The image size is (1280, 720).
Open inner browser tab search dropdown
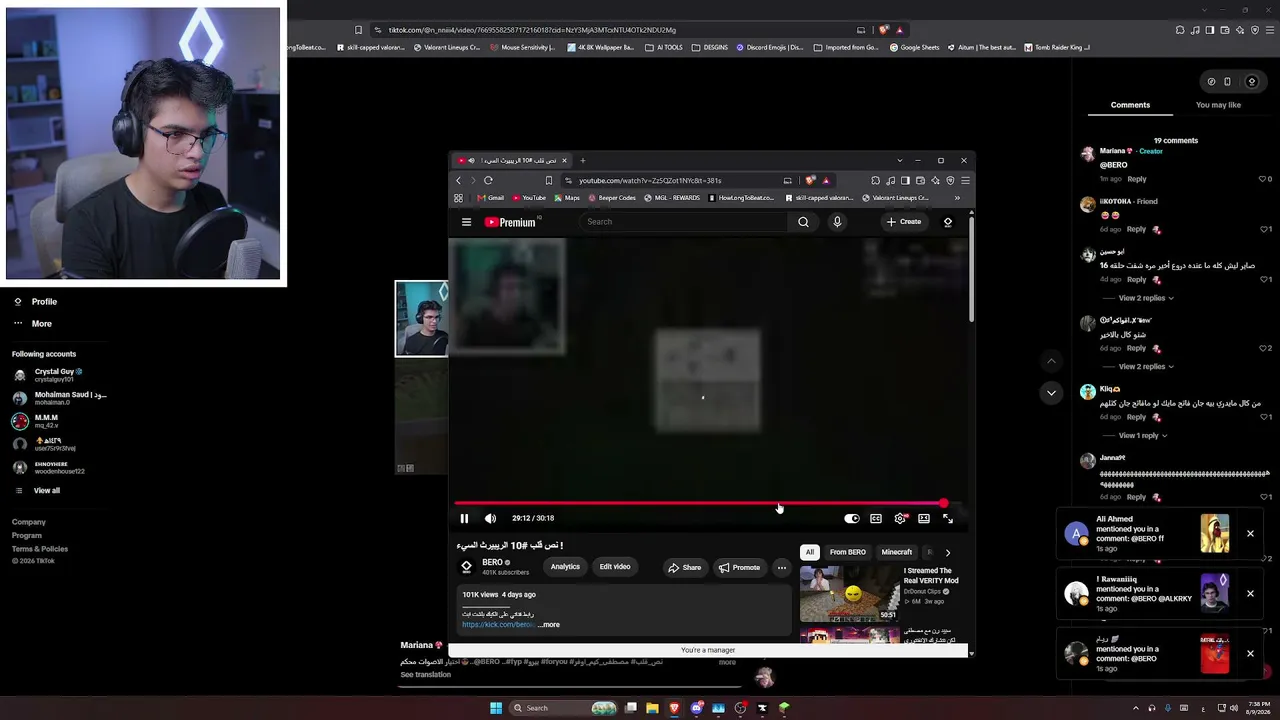[900, 160]
